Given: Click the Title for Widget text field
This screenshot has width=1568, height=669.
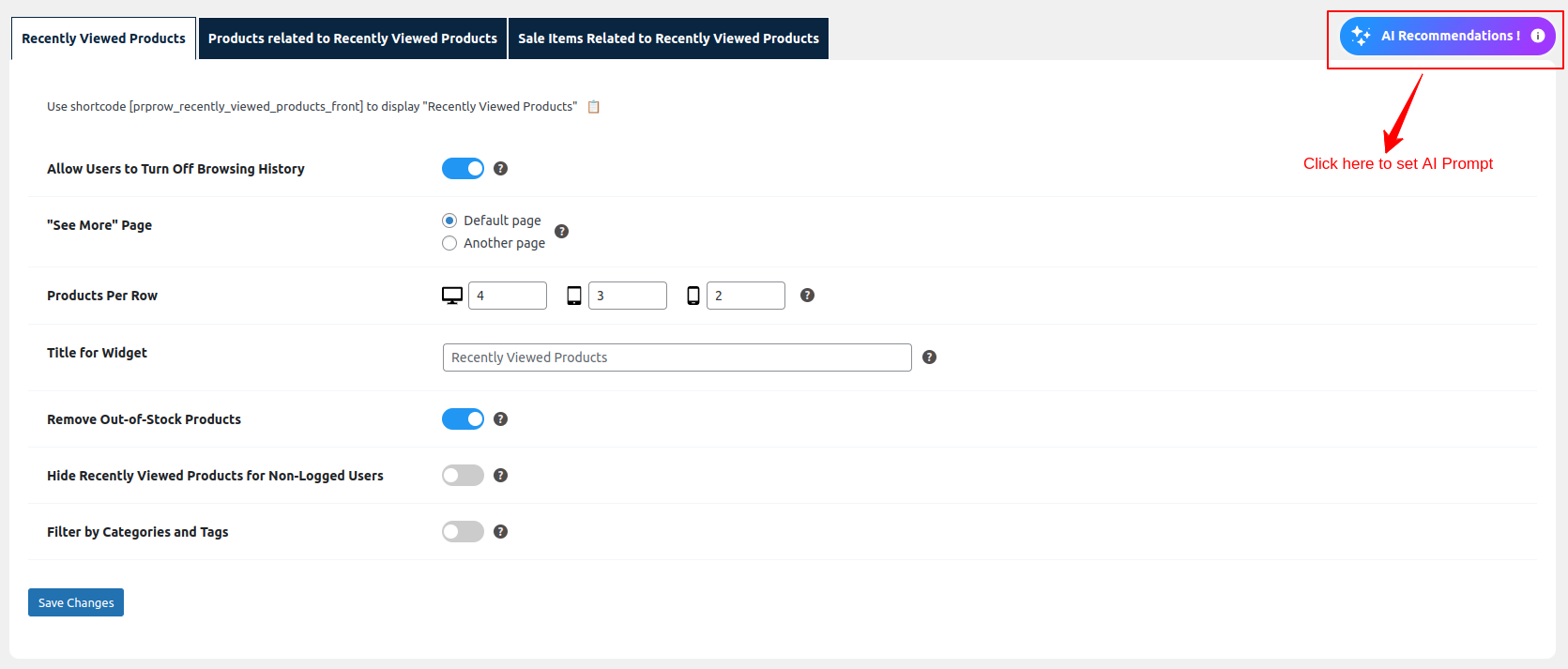Looking at the screenshot, I should [x=677, y=357].
